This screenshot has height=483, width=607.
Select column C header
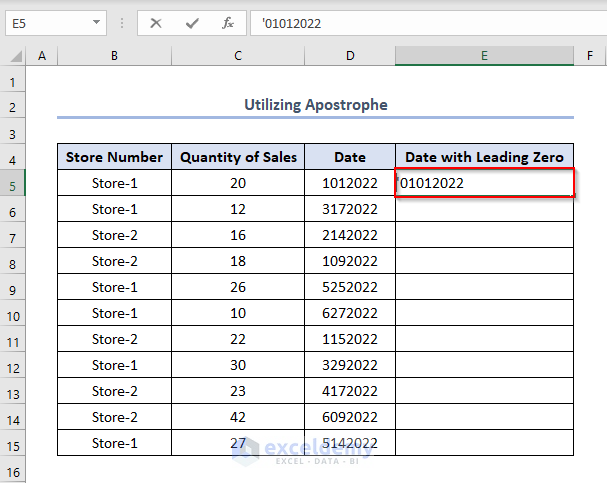[238, 57]
